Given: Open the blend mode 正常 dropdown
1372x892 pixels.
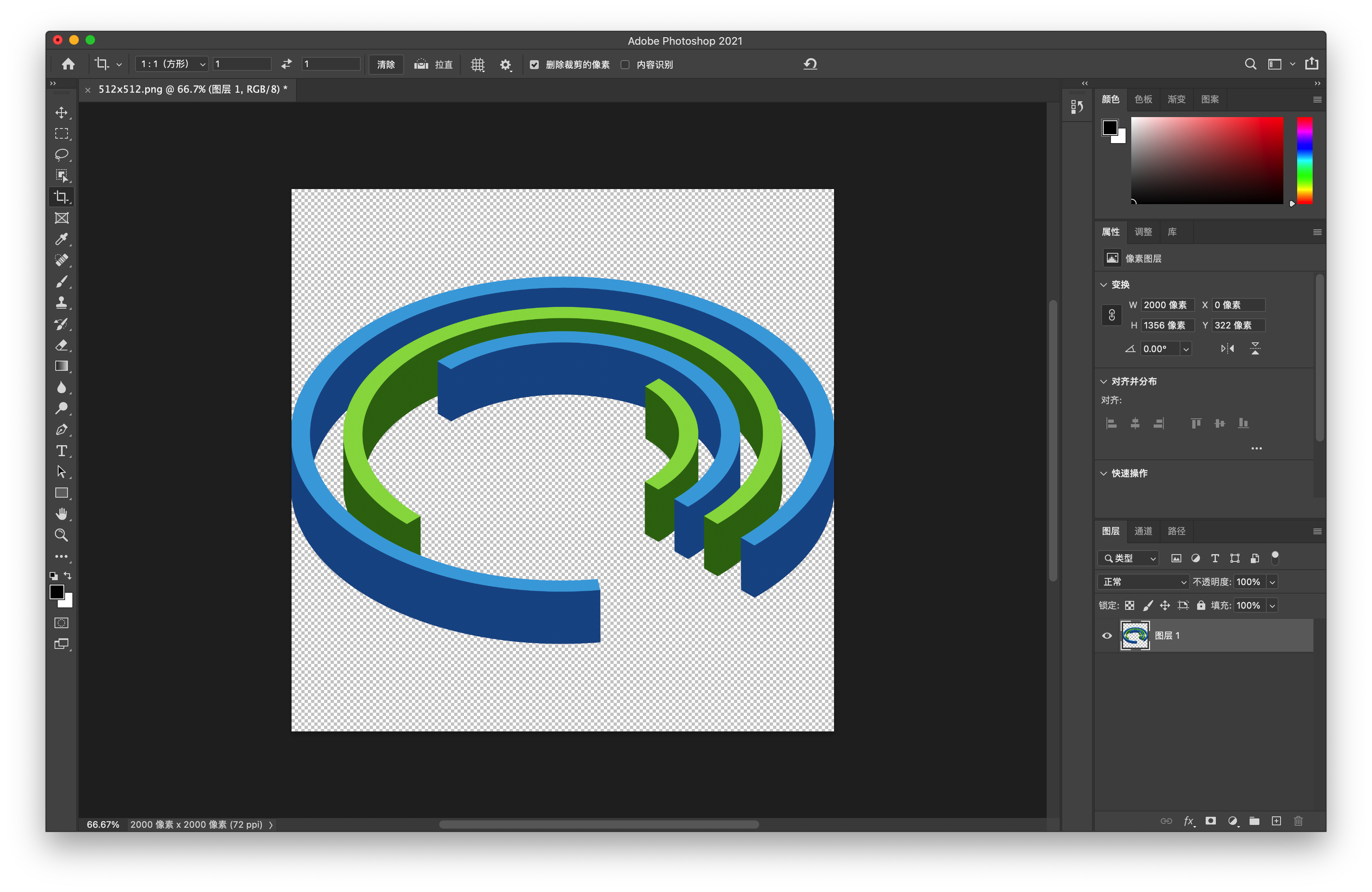Looking at the screenshot, I should coord(1143,582).
